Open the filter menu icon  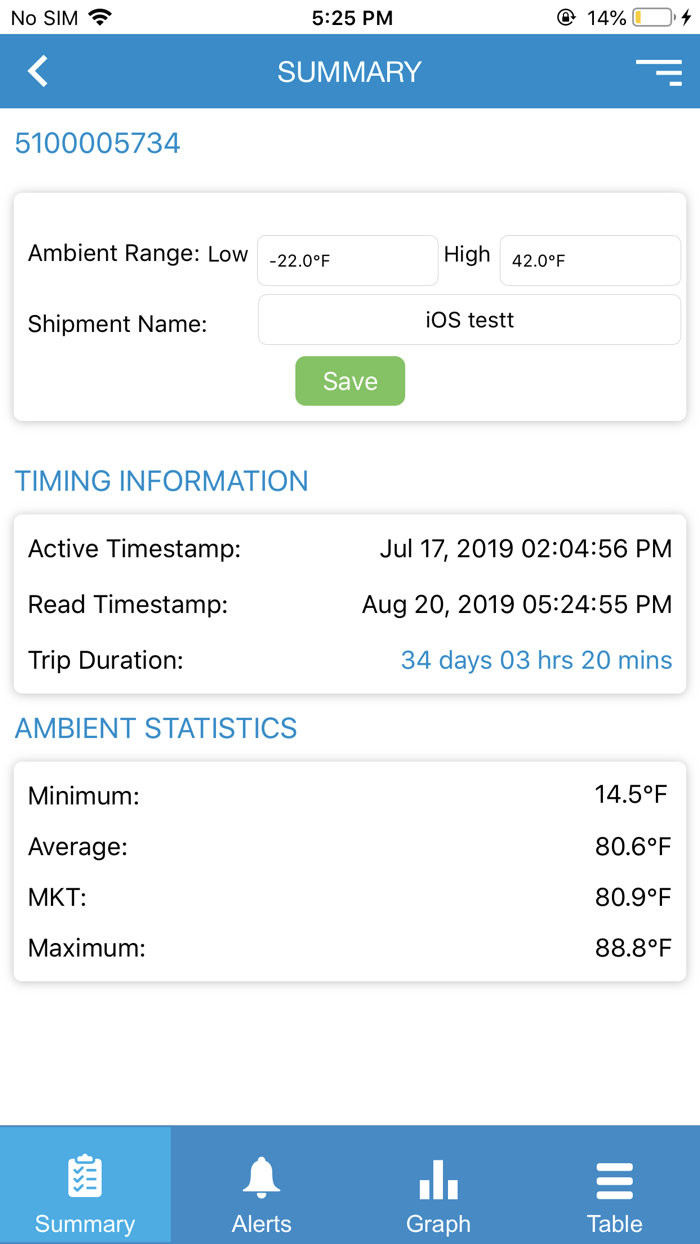(x=658, y=71)
